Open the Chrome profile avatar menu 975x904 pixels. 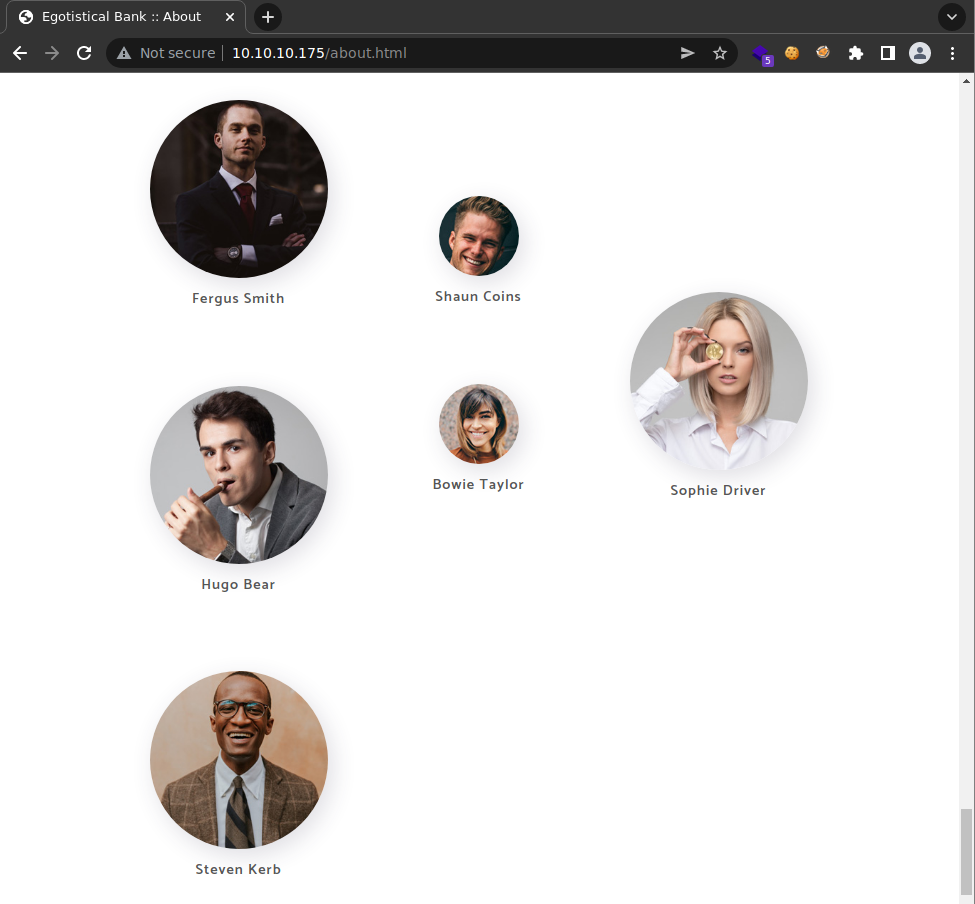click(920, 53)
